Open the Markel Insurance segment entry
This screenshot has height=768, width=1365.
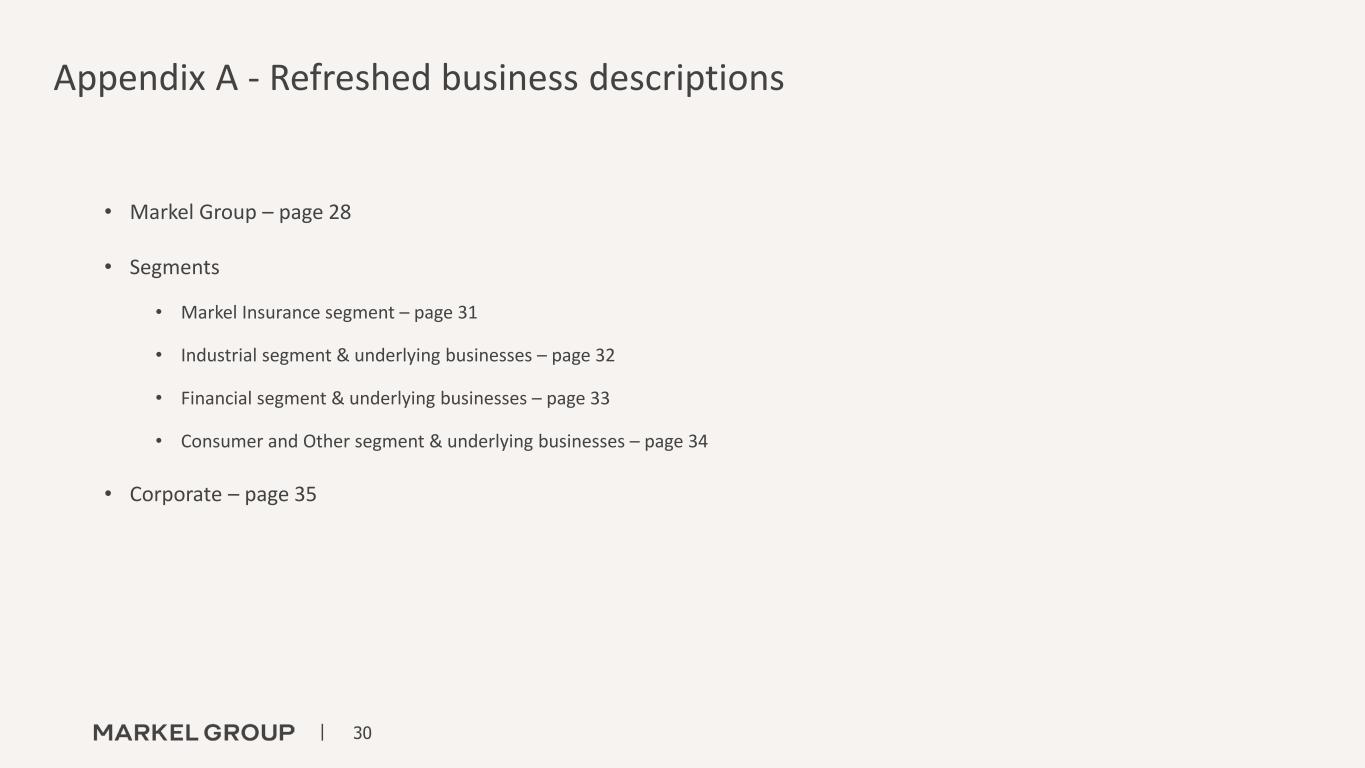[329, 312]
